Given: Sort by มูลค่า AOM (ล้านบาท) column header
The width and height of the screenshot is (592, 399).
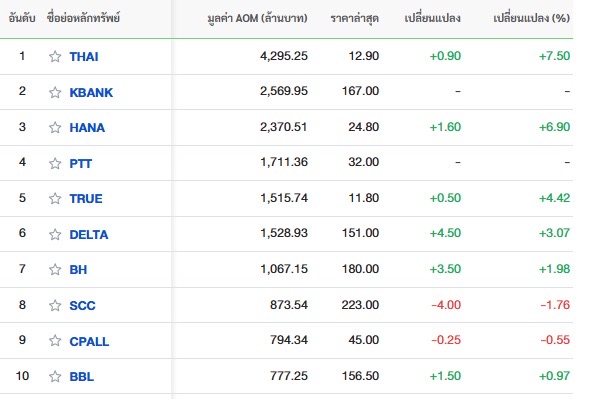Looking at the screenshot, I should 257,18.
